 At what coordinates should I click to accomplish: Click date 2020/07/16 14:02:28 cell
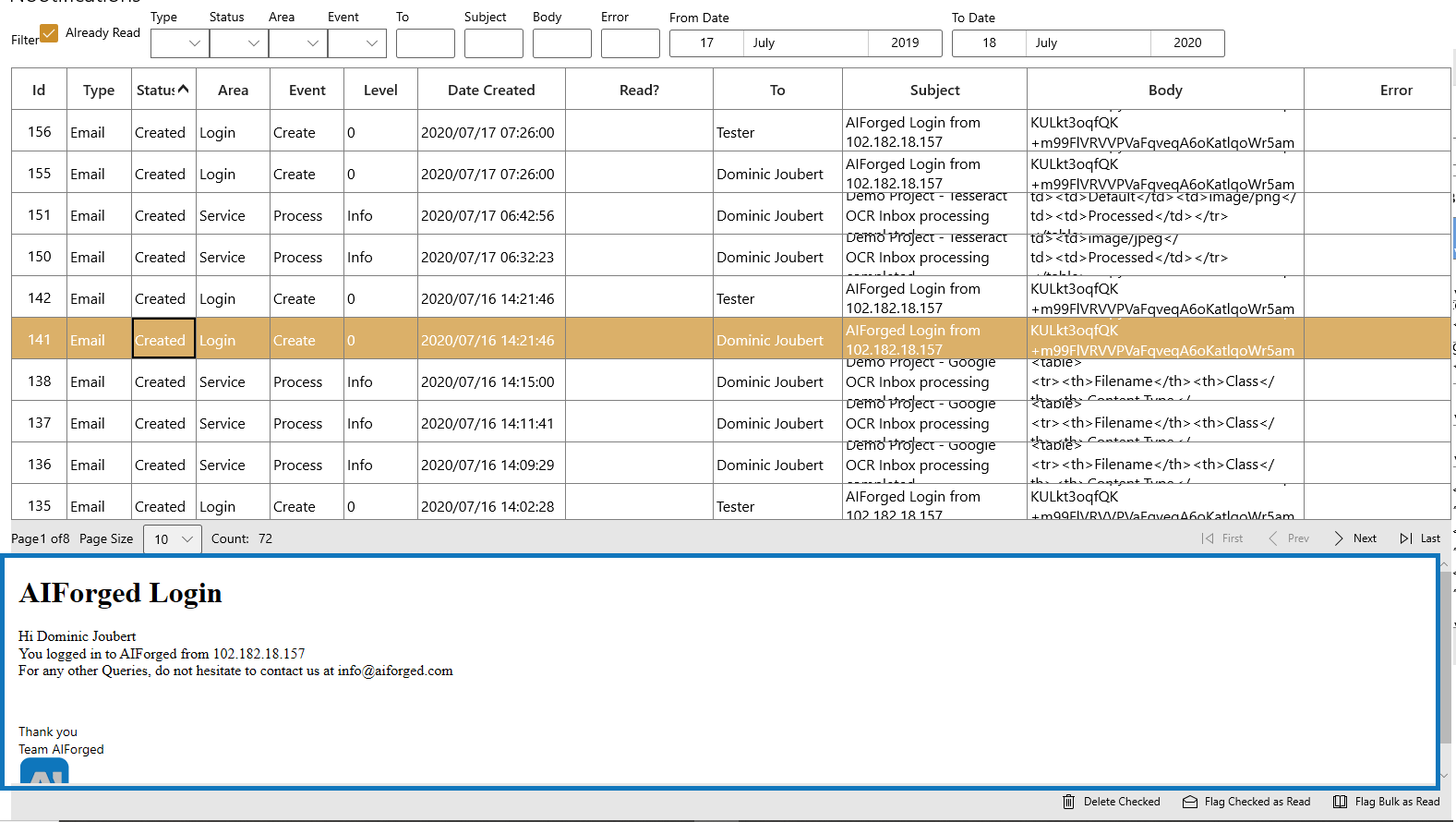(491, 503)
